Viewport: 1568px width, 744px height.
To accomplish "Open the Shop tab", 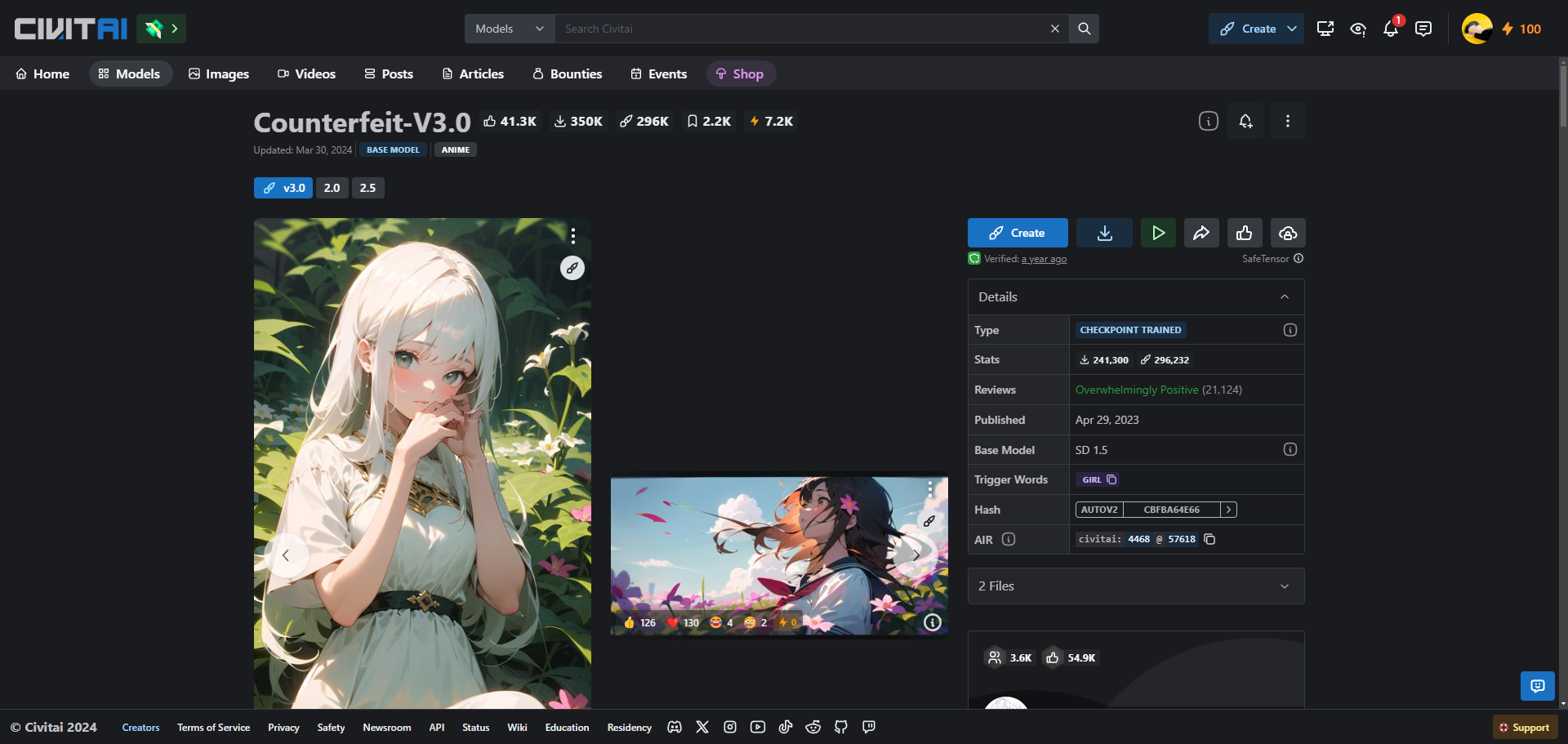I will pyautogui.click(x=740, y=74).
